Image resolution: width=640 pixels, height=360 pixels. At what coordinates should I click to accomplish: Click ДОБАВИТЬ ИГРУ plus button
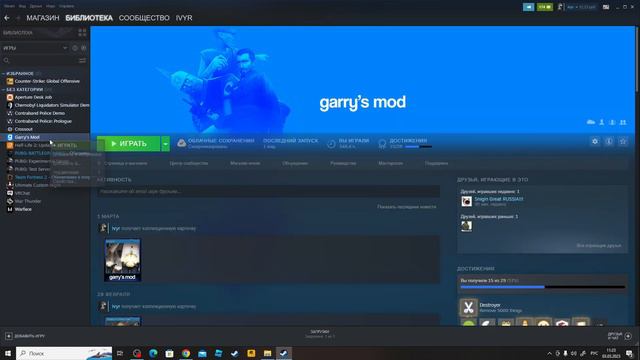9,336
